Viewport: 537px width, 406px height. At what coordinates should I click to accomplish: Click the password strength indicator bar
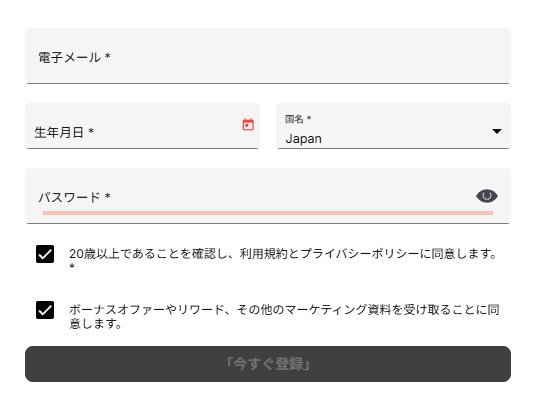(x=268, y=213)
